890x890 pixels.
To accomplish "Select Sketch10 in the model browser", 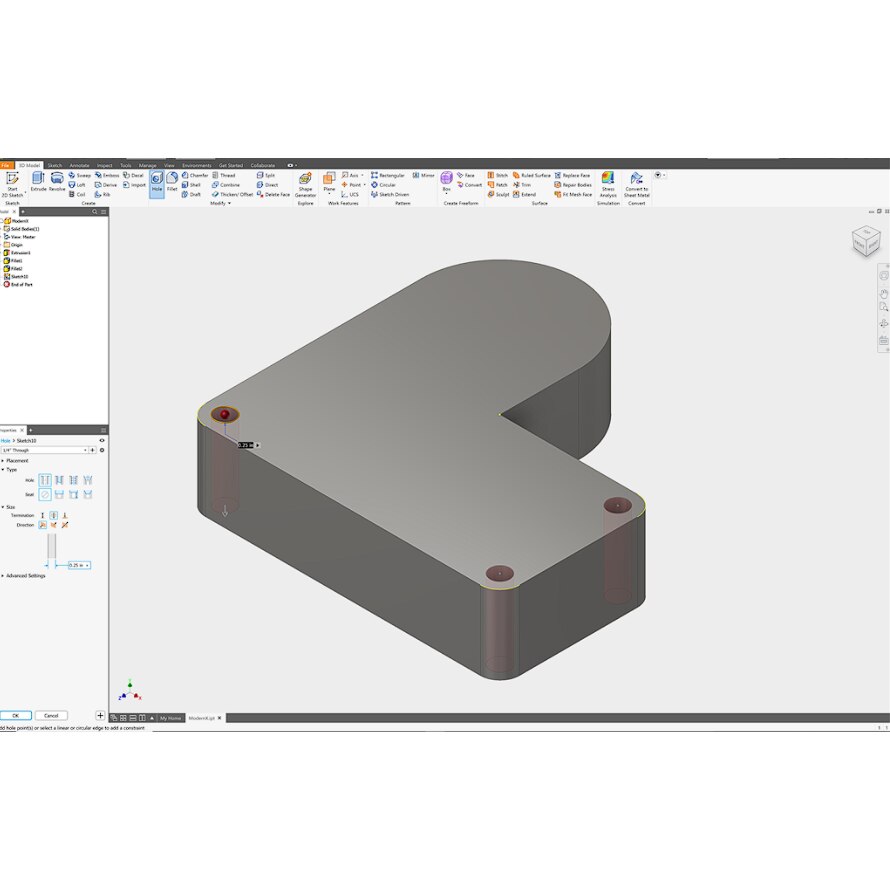I will [16, 276].
